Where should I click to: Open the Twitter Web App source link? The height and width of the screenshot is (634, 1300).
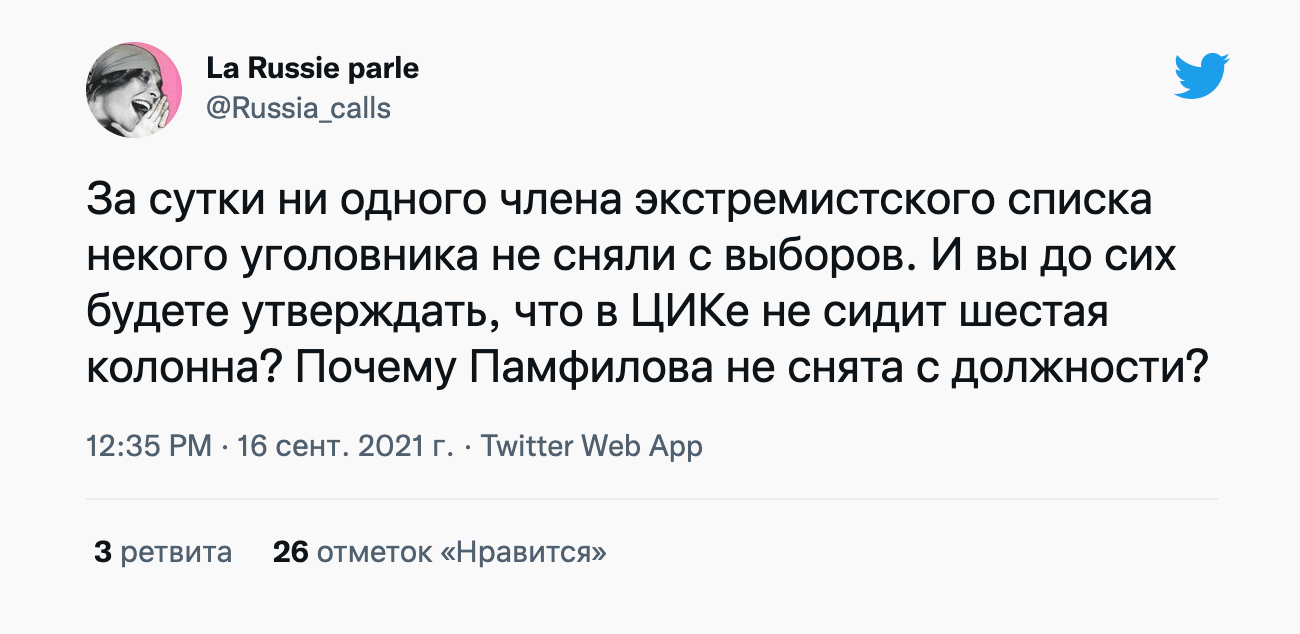[591, 446]
